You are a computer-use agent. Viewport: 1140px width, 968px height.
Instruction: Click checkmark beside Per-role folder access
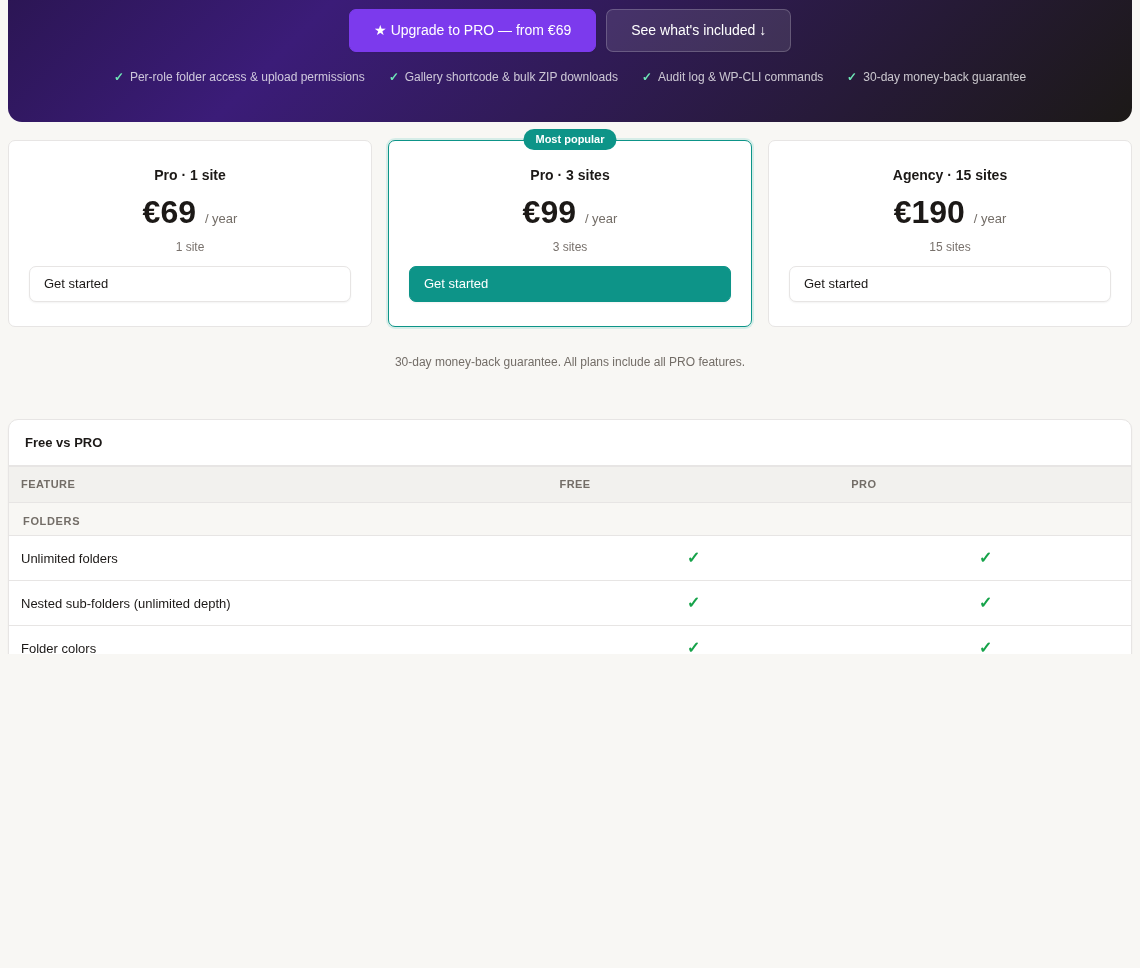click(x=119, y=77)
